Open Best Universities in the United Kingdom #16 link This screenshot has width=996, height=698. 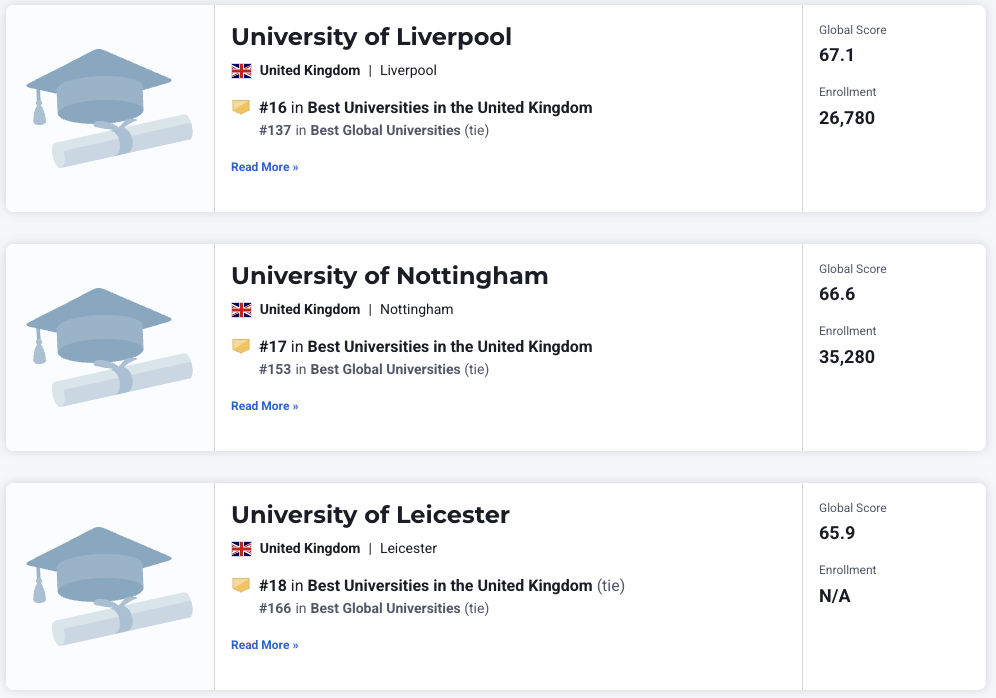449,108
